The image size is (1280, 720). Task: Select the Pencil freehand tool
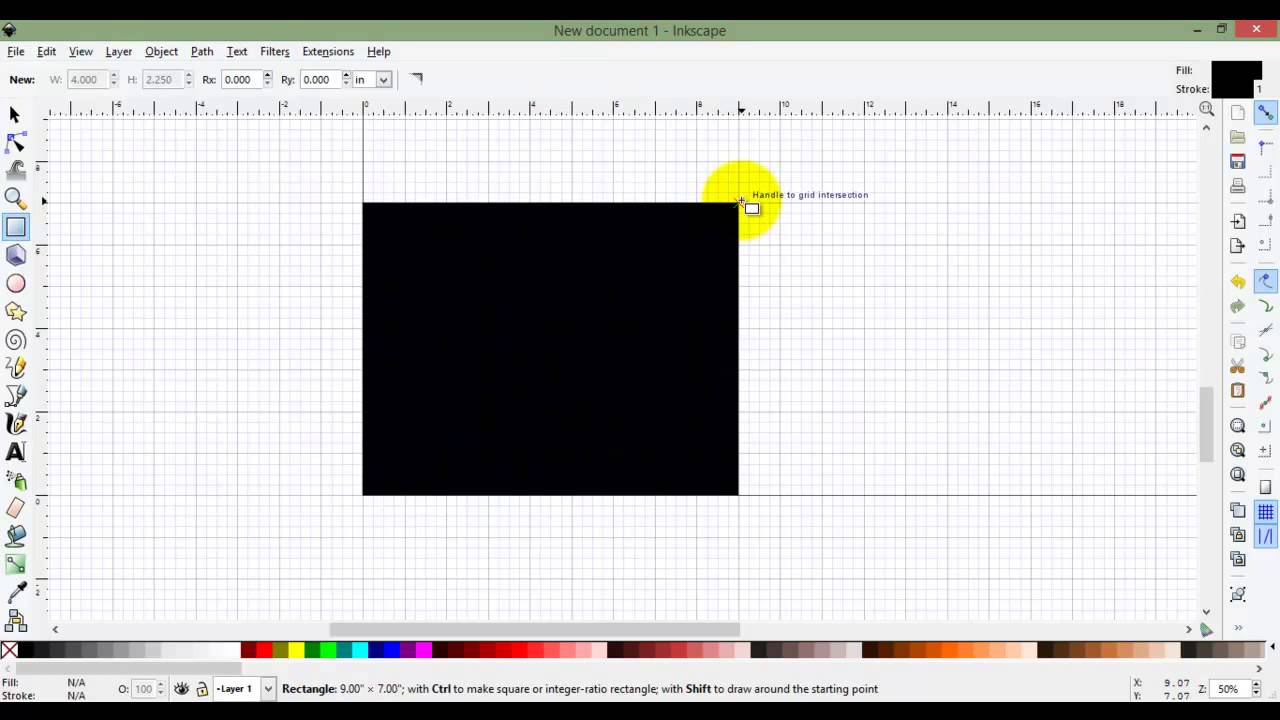[15, 368]
